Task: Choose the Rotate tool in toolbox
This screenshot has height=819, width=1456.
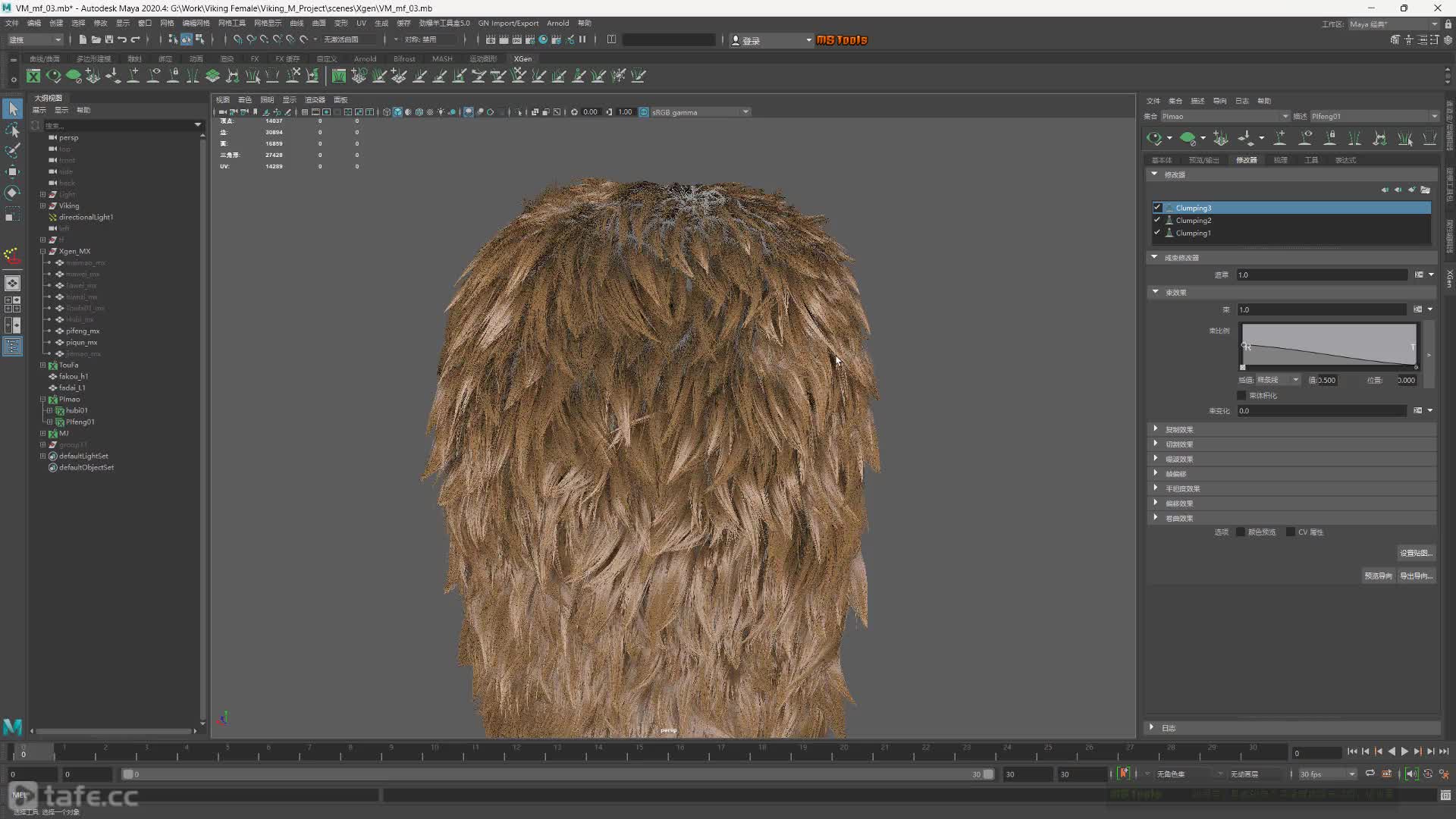Action: coord(13,193)
